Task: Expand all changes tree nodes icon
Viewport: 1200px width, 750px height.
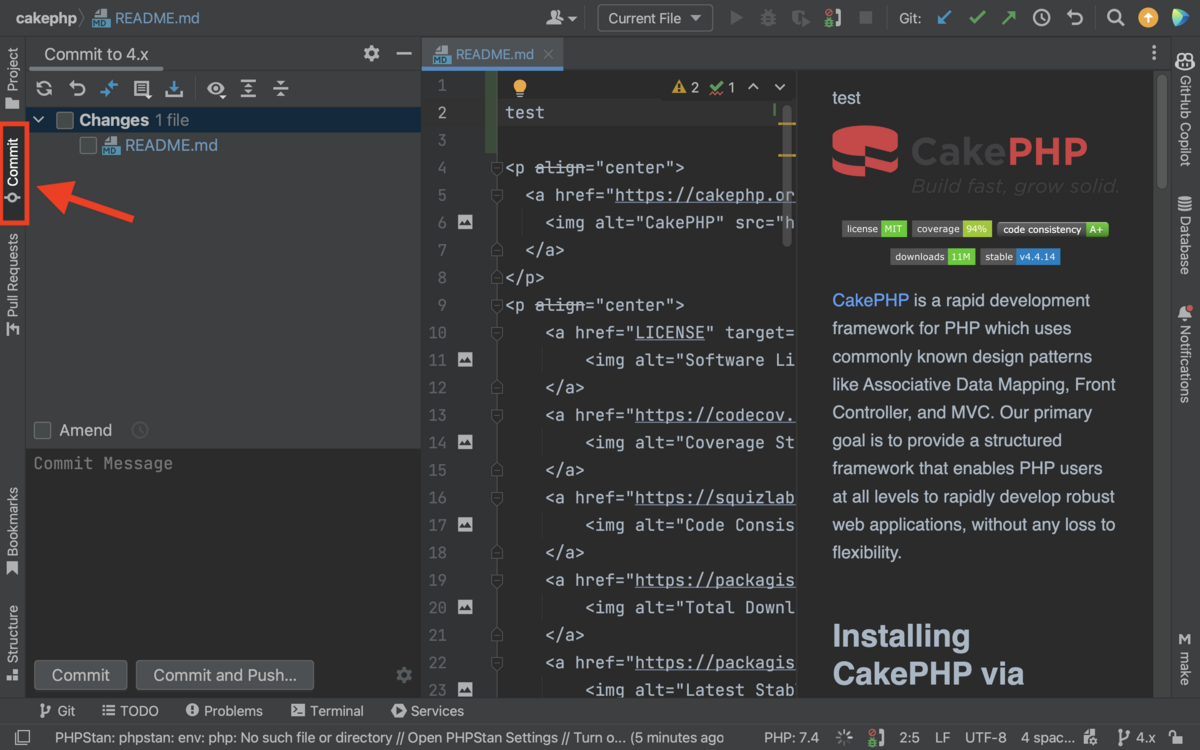Action: [248, 89]
